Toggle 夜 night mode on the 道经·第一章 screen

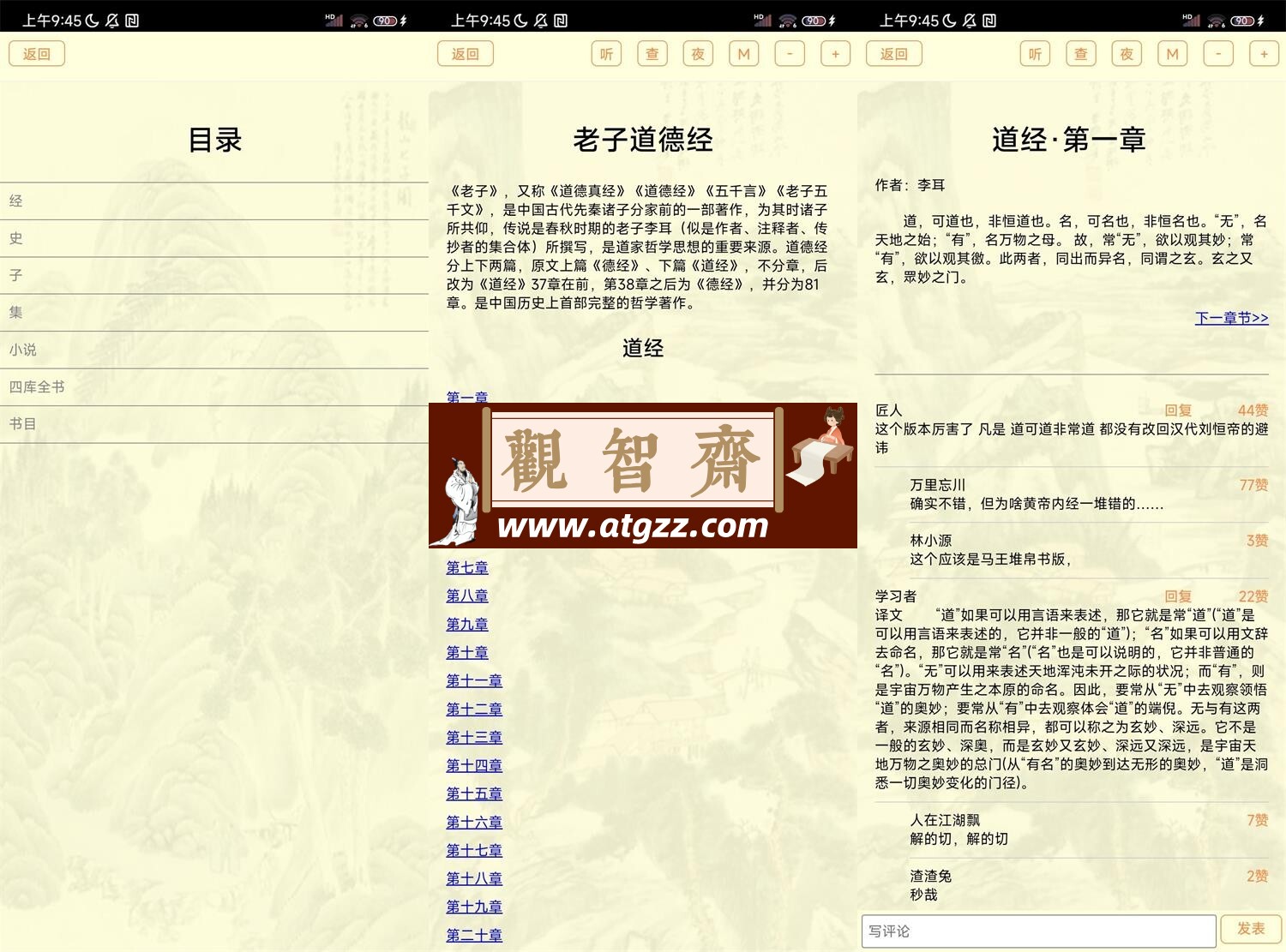[x=1127, y=54]
